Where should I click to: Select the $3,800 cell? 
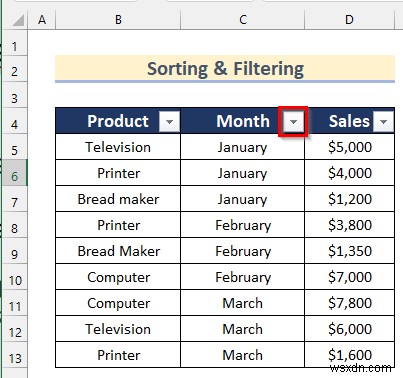pyautogui.click(x=350, y=225)
